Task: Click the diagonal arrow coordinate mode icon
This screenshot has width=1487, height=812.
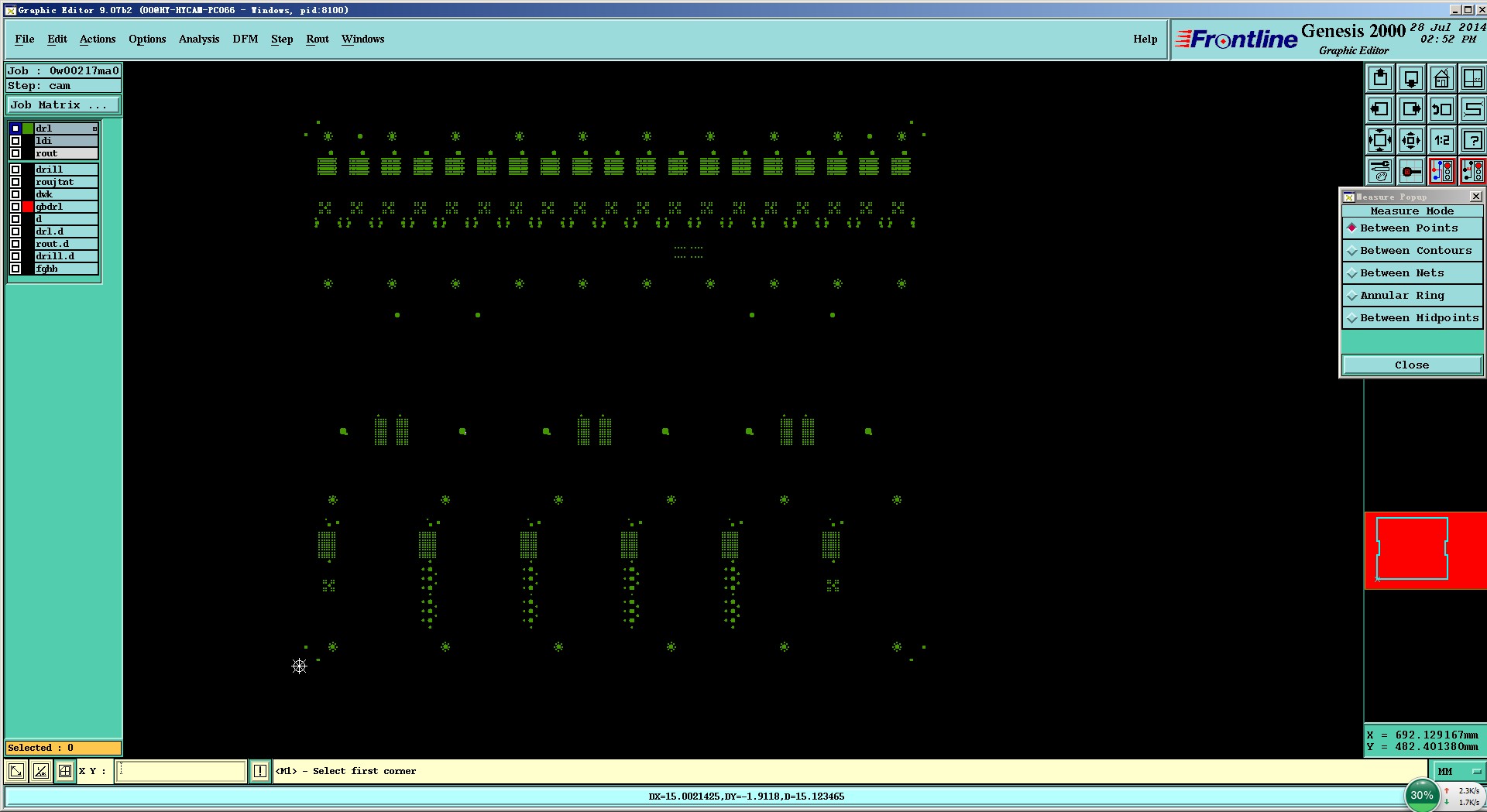Action: tap(16, 771)
